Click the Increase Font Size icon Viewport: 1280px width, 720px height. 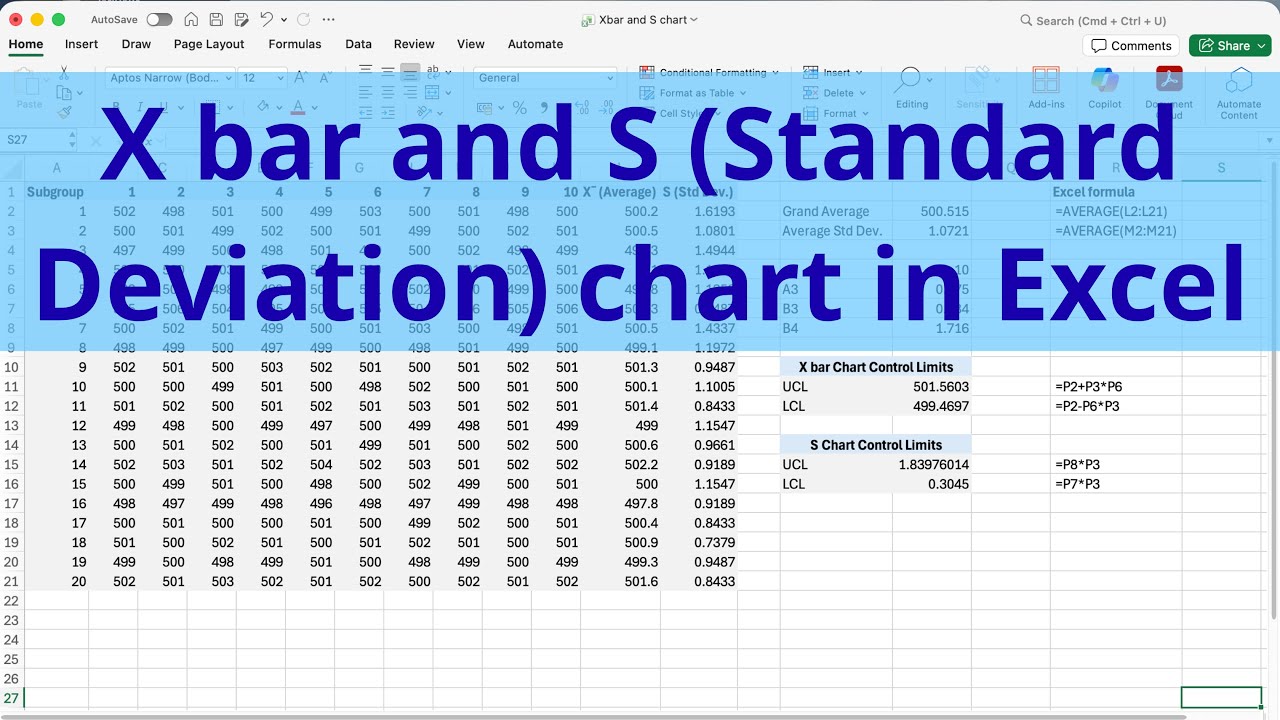click(x=301, y=78)
